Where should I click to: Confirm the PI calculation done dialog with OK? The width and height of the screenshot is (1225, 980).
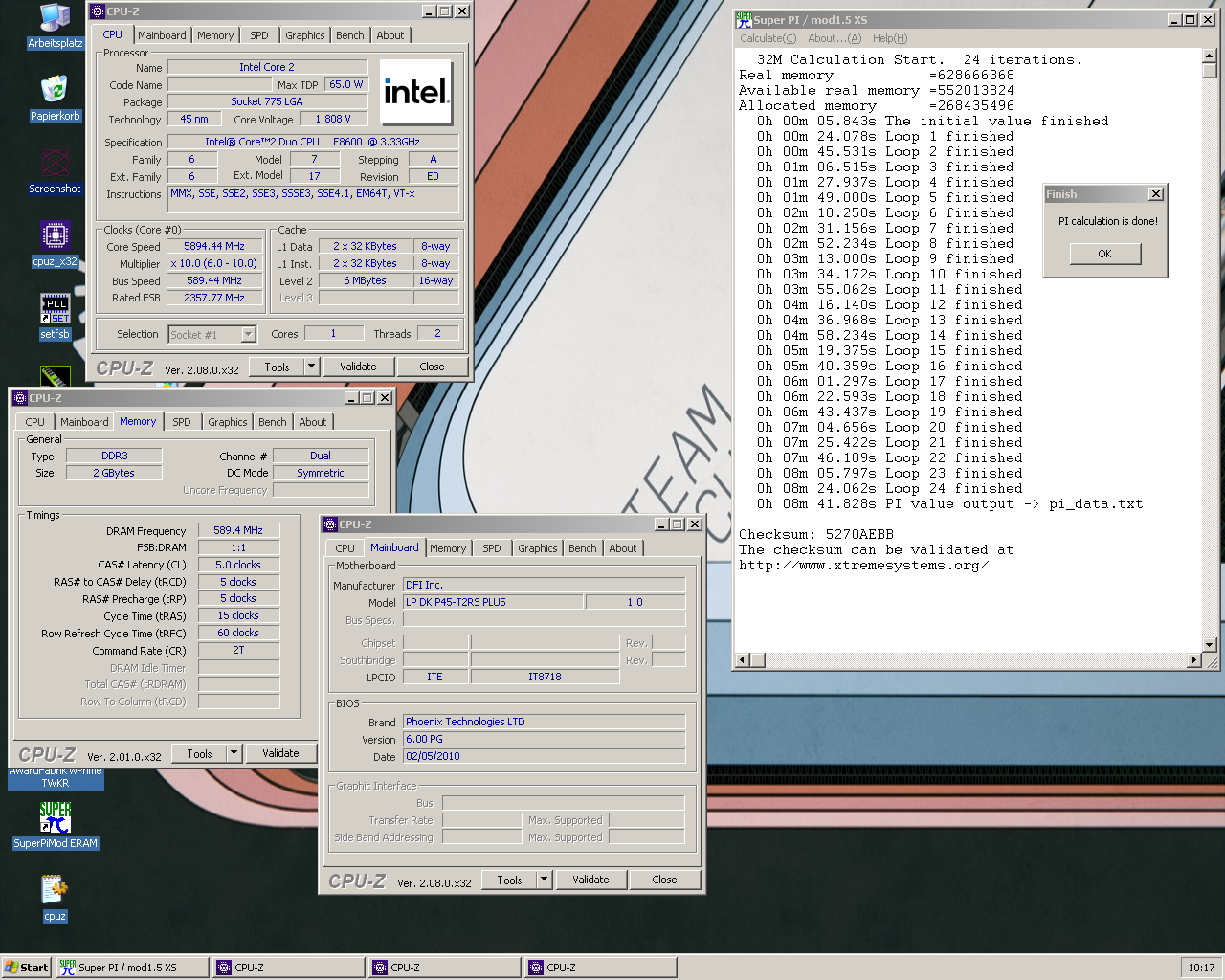coord(1105,254)
